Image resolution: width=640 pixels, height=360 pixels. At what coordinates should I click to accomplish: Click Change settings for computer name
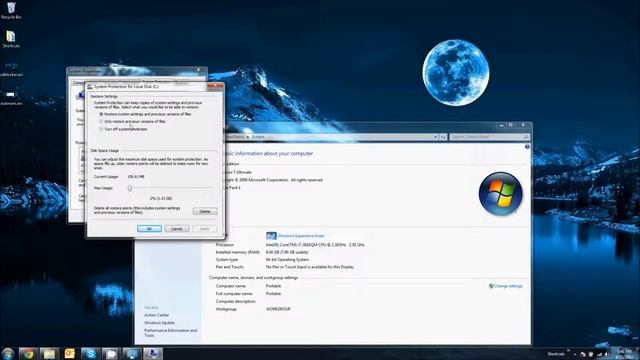coord(508,286)
